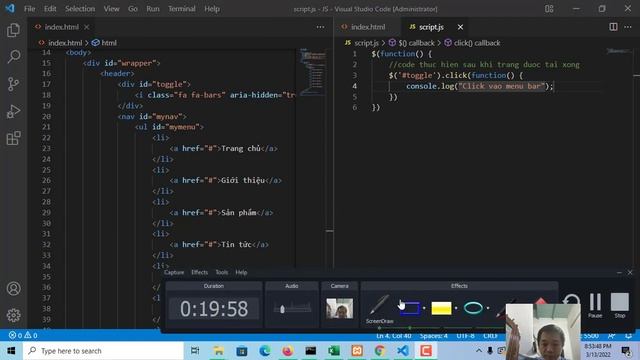Click the customize layout icon in title bar
The height and width of the screenshot is (360, 640).
(x=549, y=9)
